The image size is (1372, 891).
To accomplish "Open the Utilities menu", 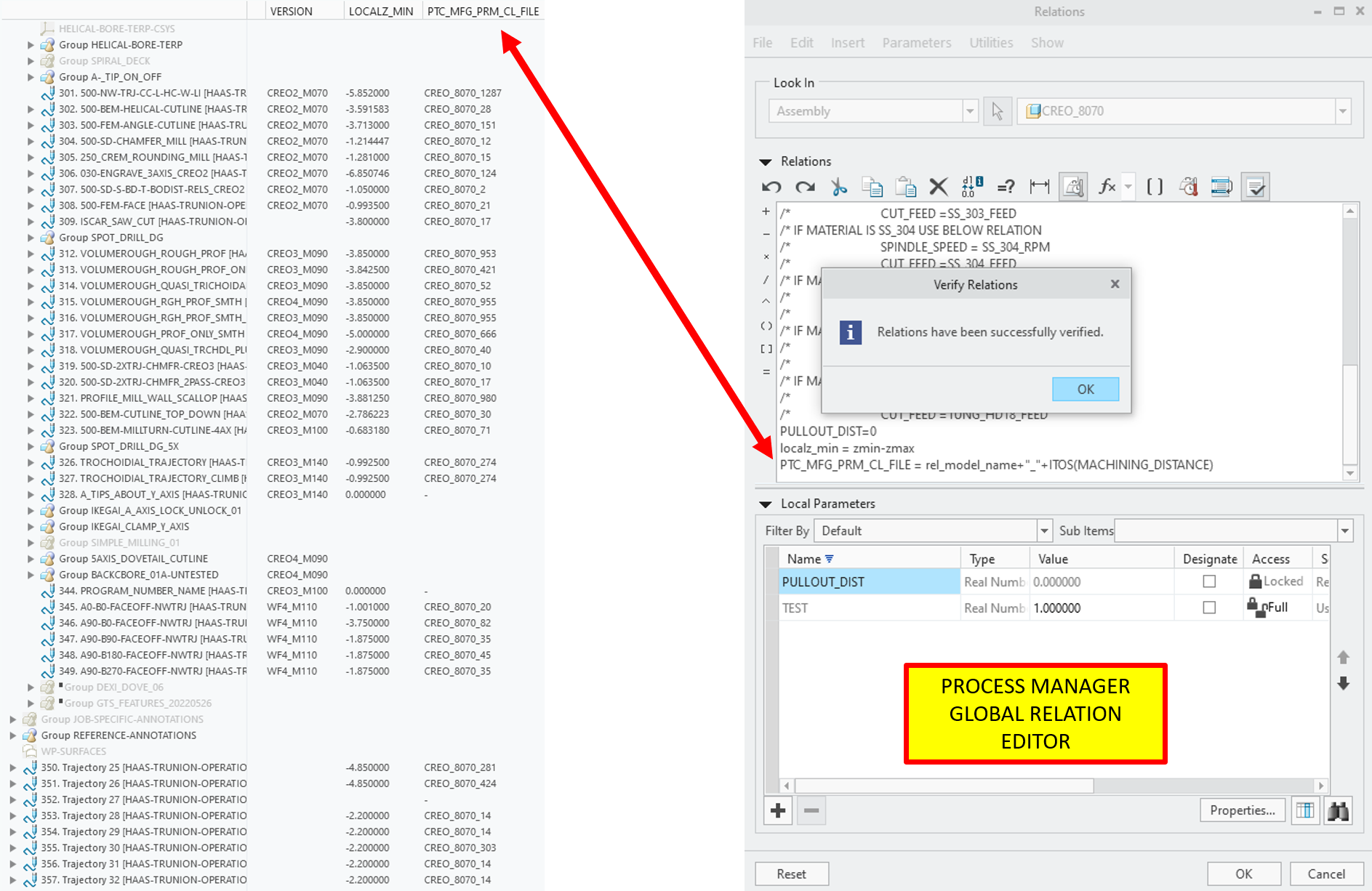I will tap(991, 42).
